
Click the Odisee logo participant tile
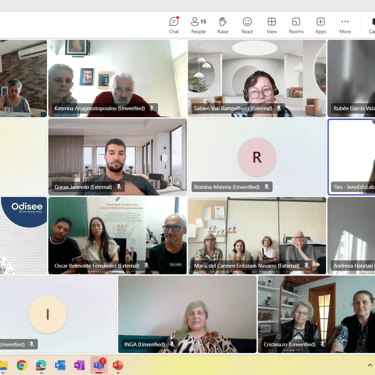pyautogui.click(x=23, y=236)
